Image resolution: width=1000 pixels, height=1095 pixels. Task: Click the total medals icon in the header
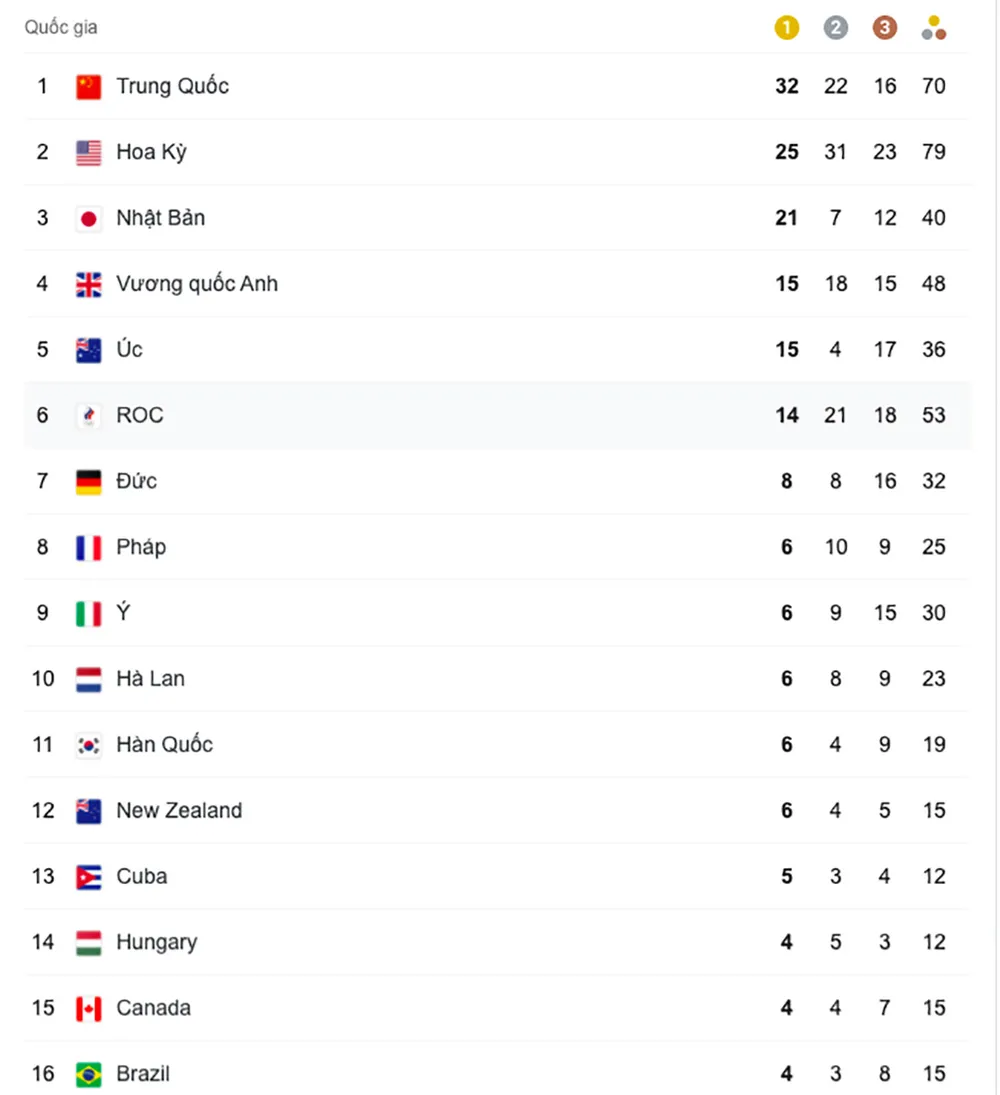(x=933, y=27)
